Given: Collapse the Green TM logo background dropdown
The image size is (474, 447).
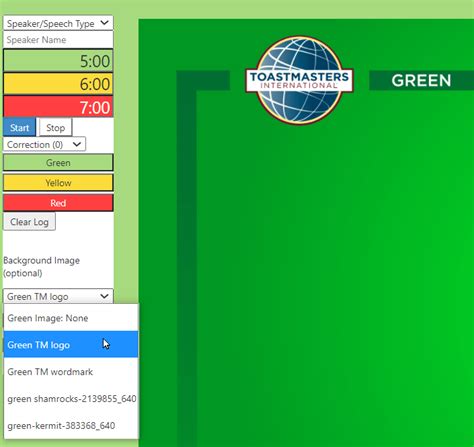Looking at the screenshot, I should [58, 296].
